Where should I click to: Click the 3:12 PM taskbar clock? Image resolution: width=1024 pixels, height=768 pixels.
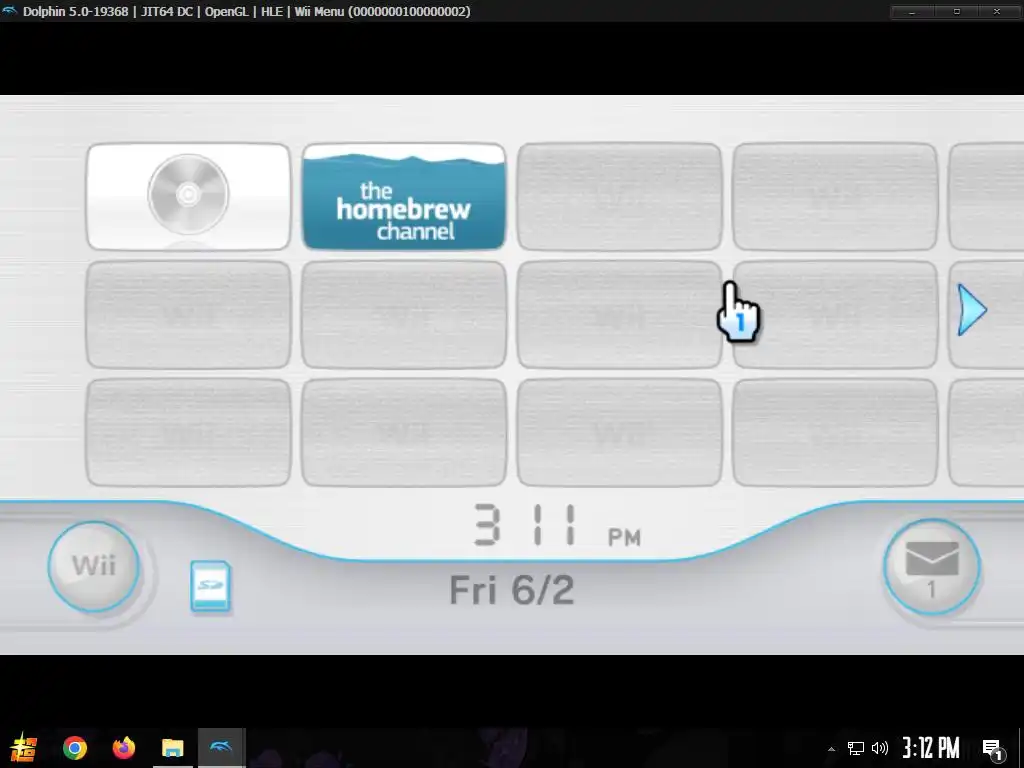click(x=931, y=748)
